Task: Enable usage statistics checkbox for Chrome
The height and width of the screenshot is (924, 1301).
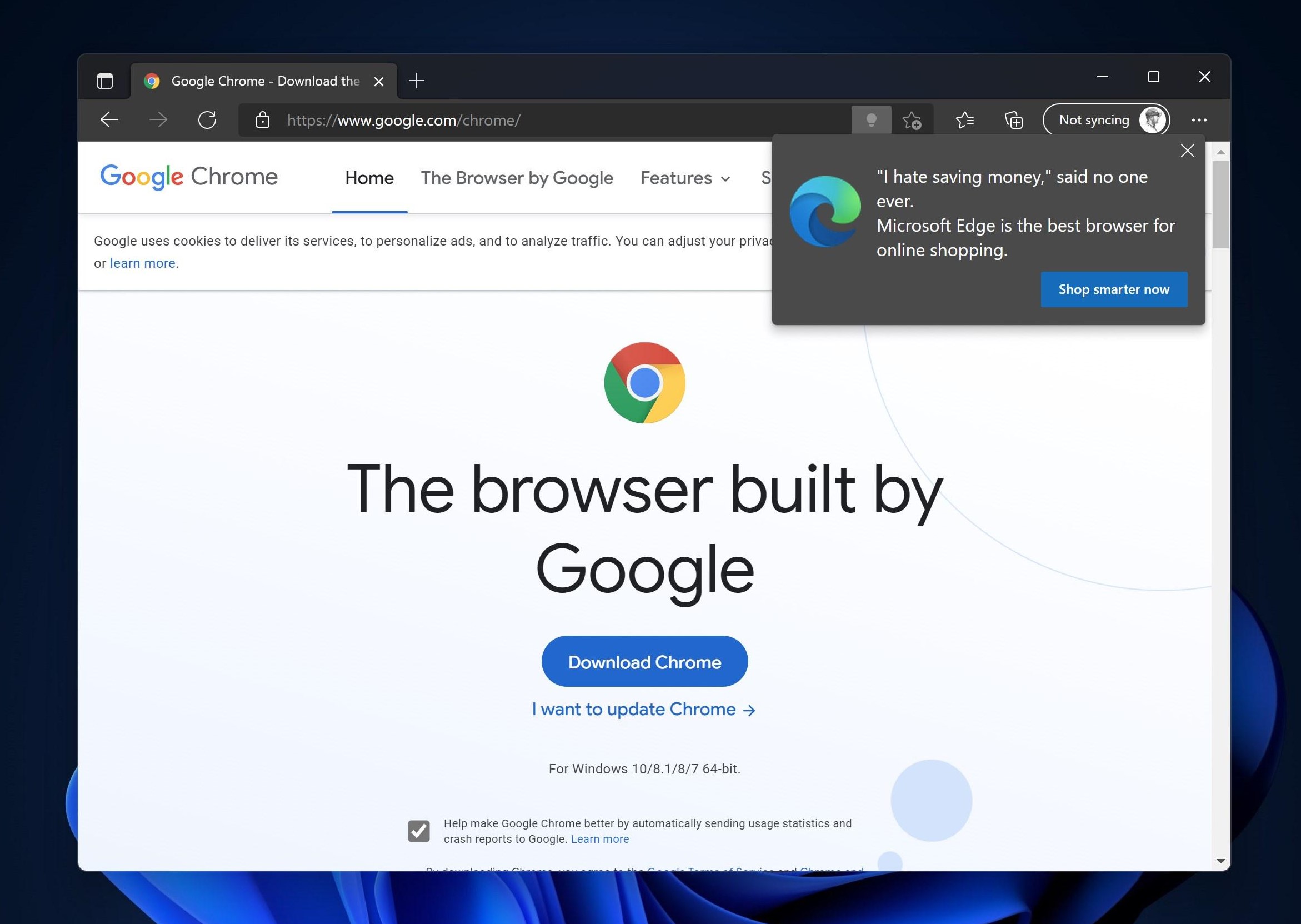Action: click(420, 831)
